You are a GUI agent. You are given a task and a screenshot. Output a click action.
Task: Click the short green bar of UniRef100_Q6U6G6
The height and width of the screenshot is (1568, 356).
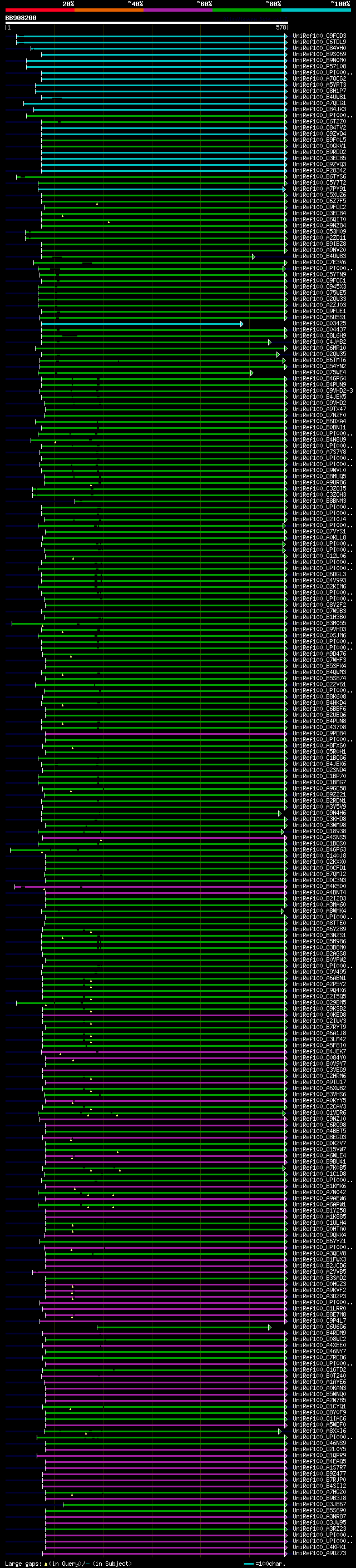click(184, 1327)
